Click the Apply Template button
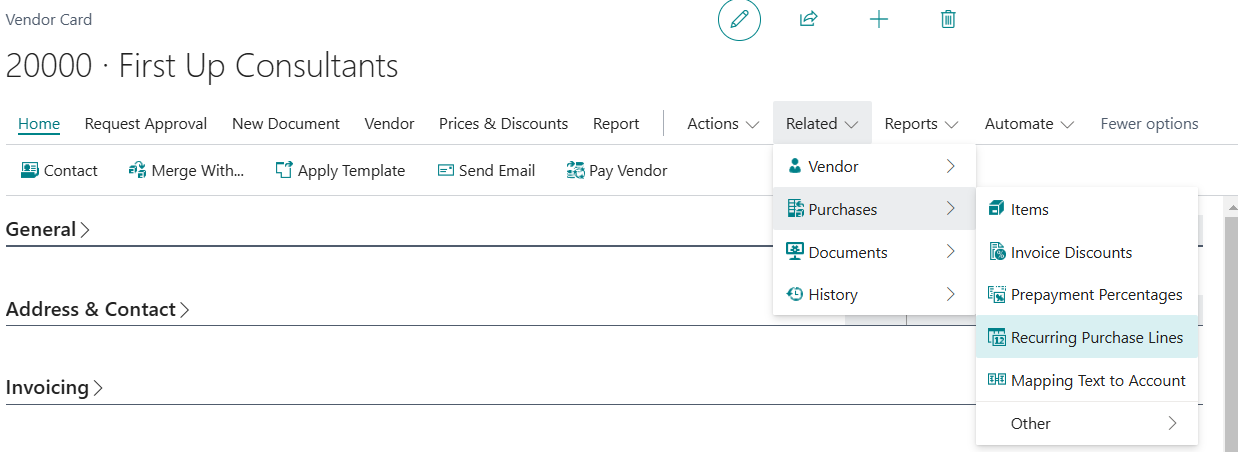The height and width of the screenshot is (452, 1238). pos(340,170)
